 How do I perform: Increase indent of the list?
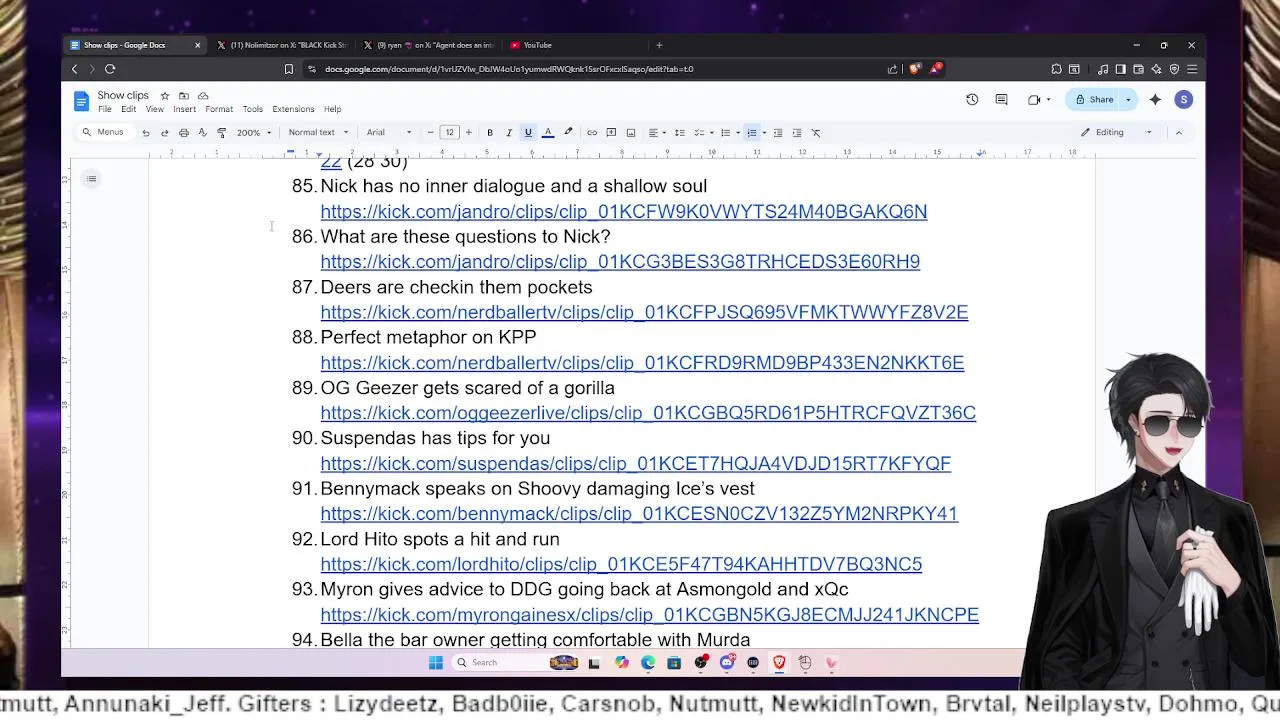(797, 132)
